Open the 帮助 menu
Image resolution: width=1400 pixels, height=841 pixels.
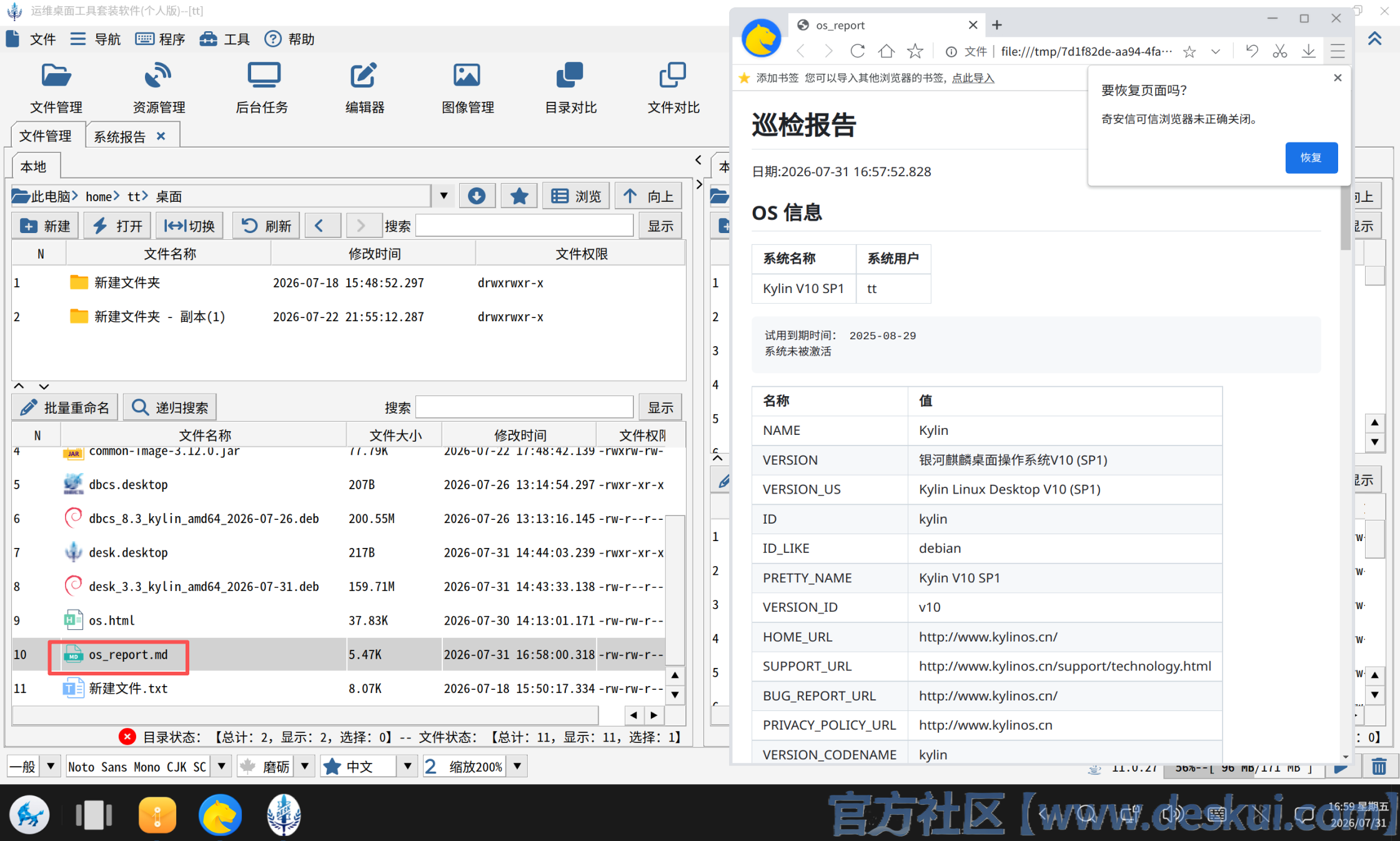click(x=289, y=39)
